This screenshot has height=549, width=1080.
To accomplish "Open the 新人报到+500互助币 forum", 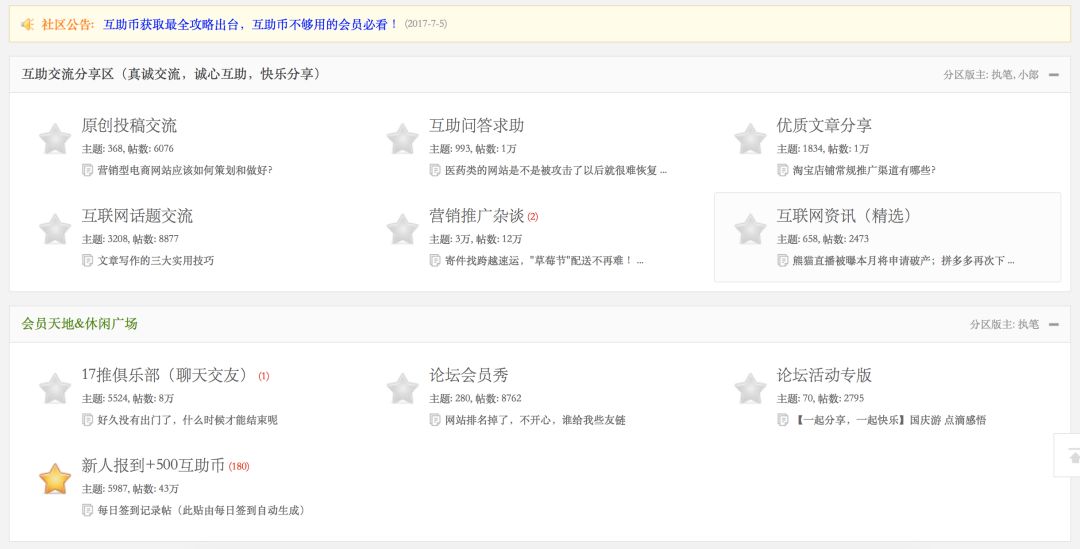I will pyautogui.click(x=153, y=465).
